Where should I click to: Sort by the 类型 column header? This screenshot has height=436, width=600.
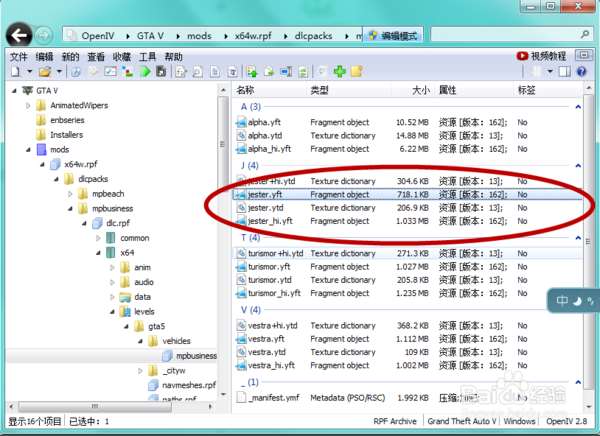(x=320, y=90)
